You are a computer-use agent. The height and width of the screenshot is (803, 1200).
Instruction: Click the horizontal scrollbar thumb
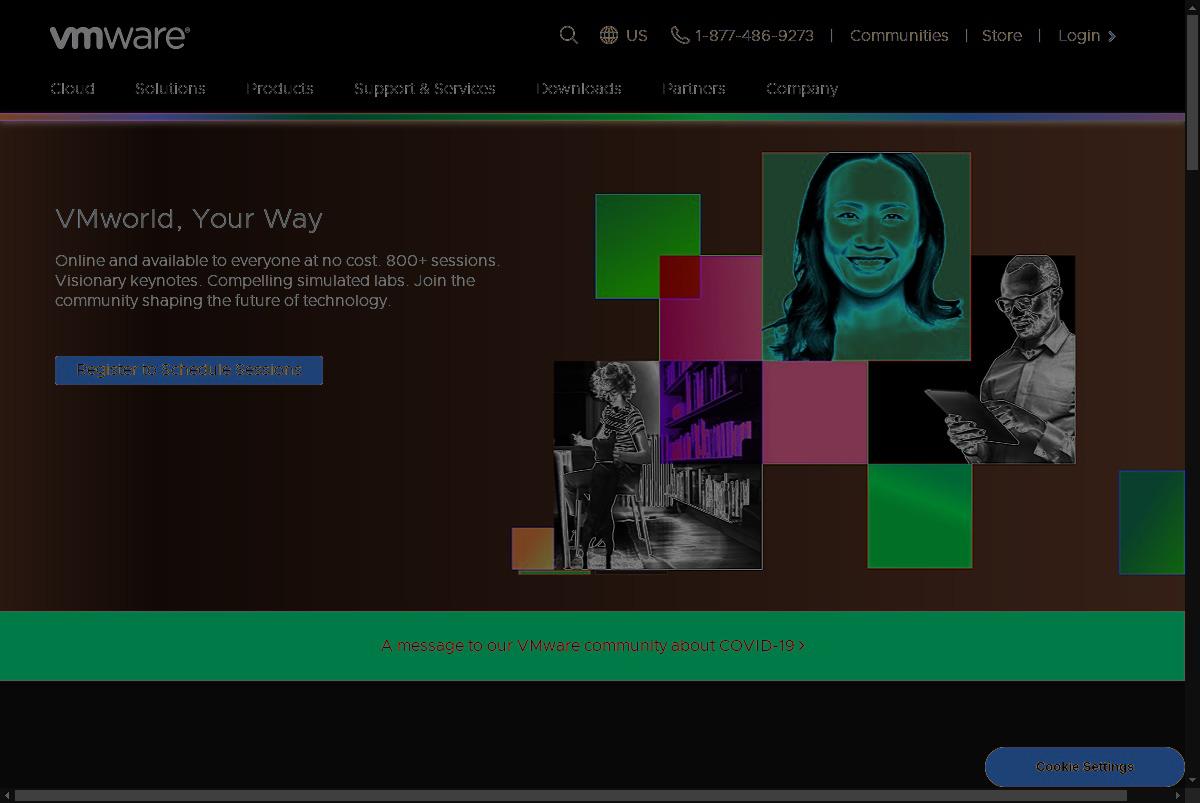pyautogui.click(x=571, y=795)
